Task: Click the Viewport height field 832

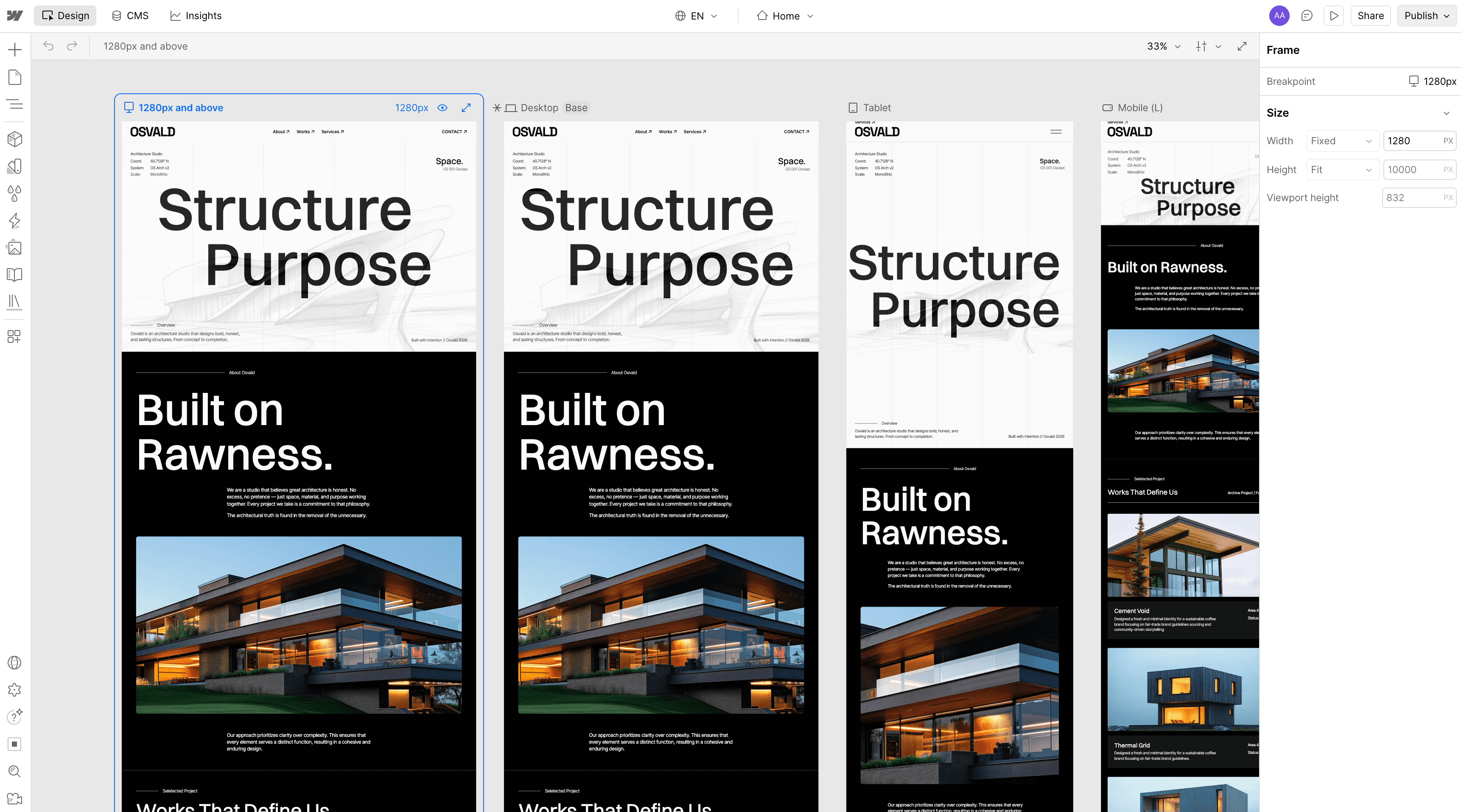Action: point(1419,198)
